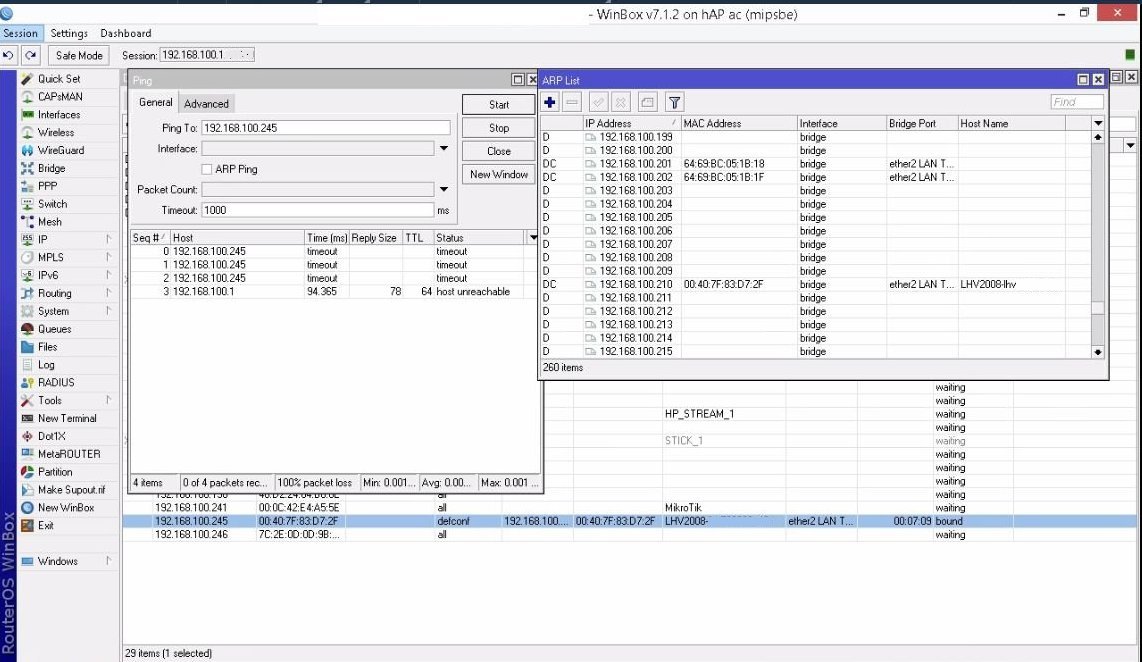Expand the Routing submenu

(109, 293)
